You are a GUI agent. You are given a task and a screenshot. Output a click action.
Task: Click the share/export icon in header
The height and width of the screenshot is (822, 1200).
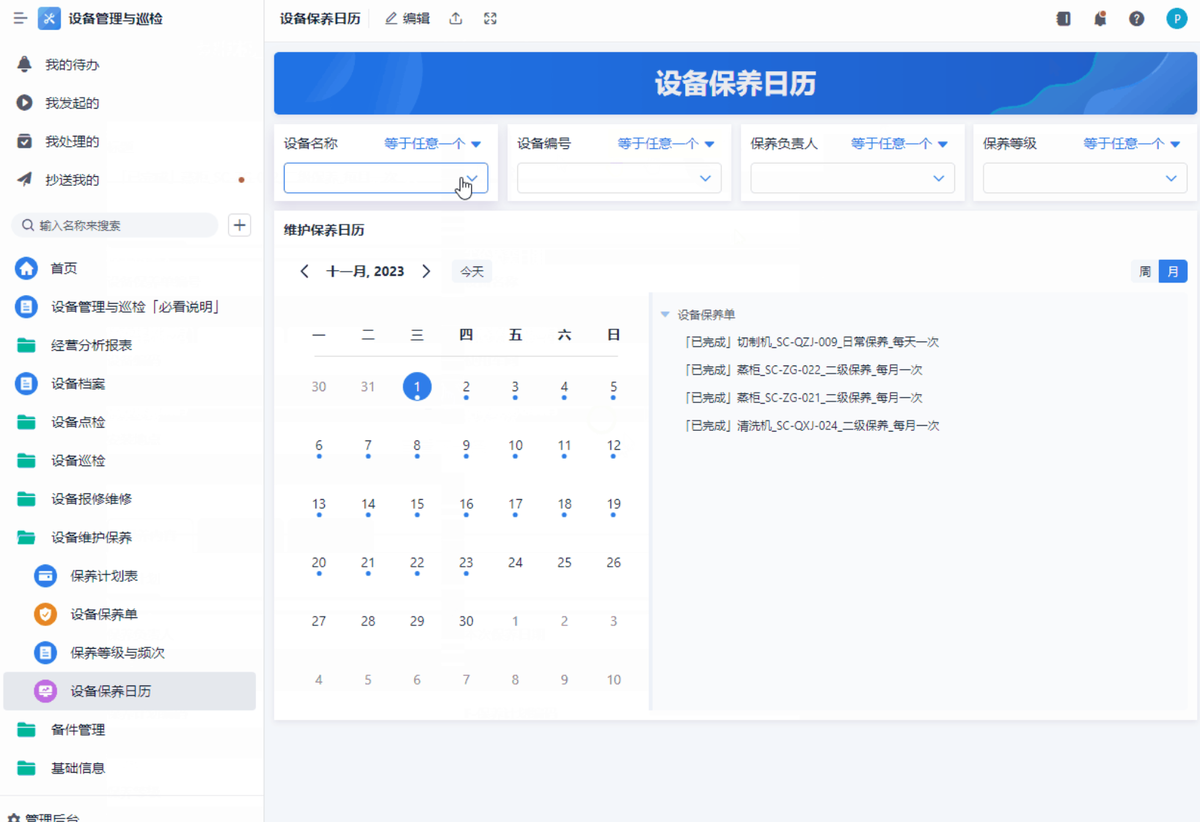click(456, 19)
